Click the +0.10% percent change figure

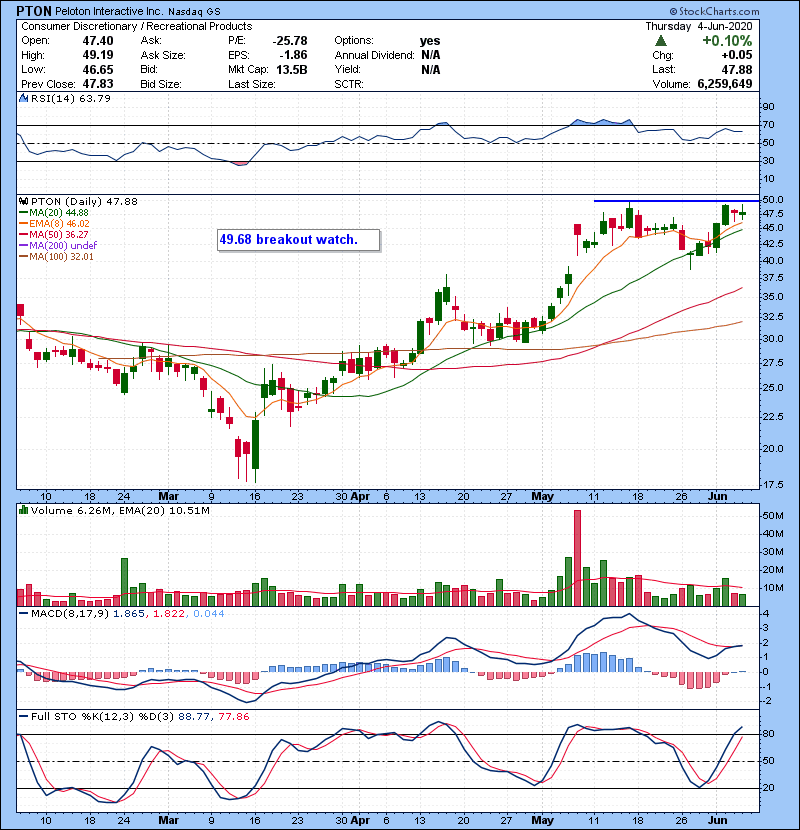click(727, 41)
